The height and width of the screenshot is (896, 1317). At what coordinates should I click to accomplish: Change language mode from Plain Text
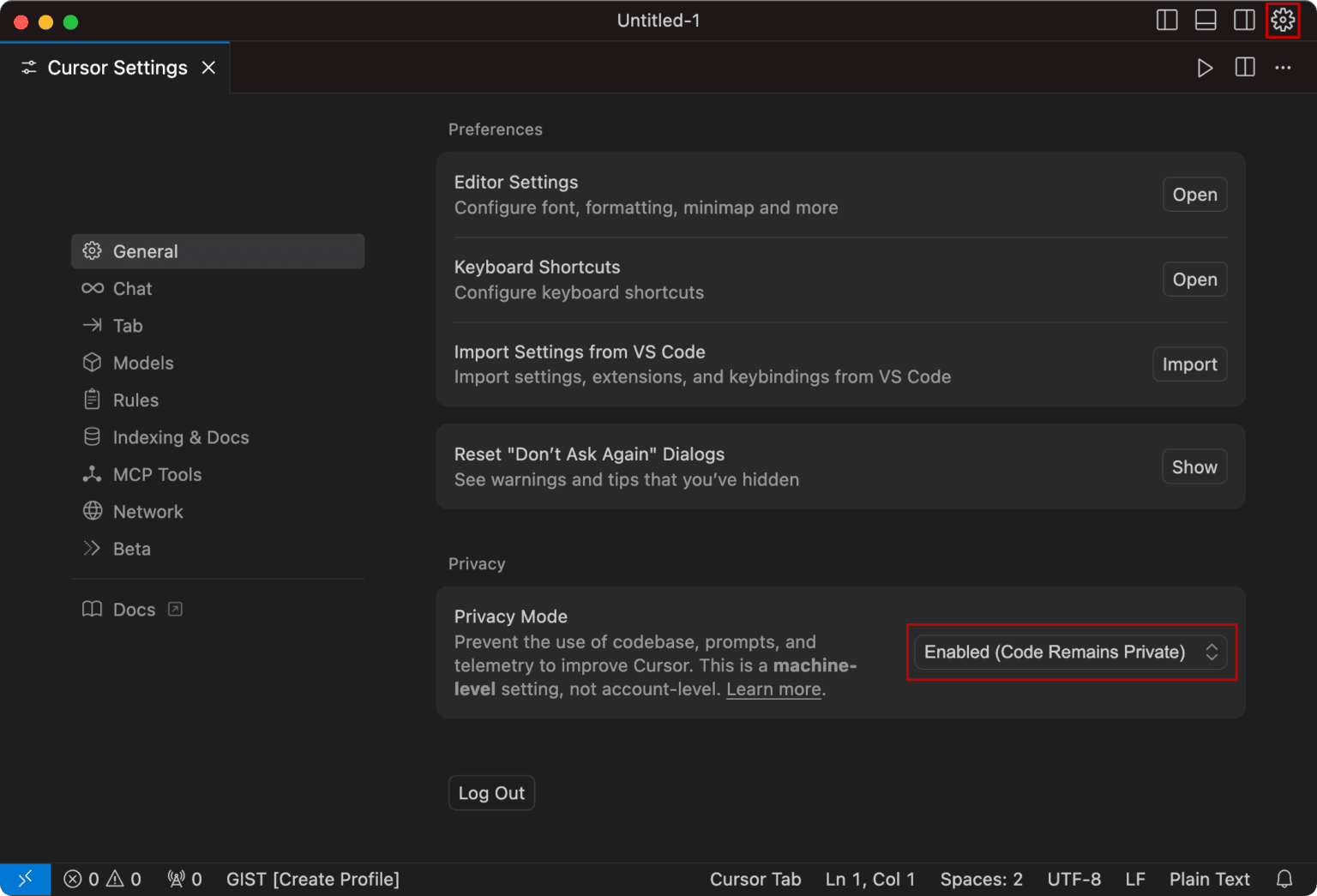1209,879
